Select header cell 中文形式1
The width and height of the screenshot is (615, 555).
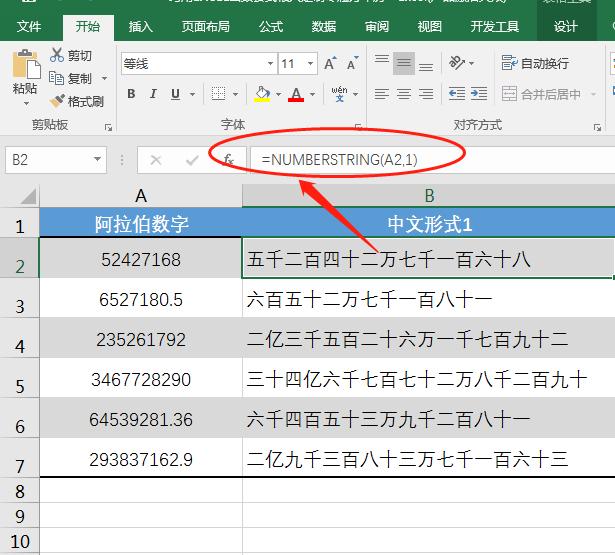pos(429,224)
